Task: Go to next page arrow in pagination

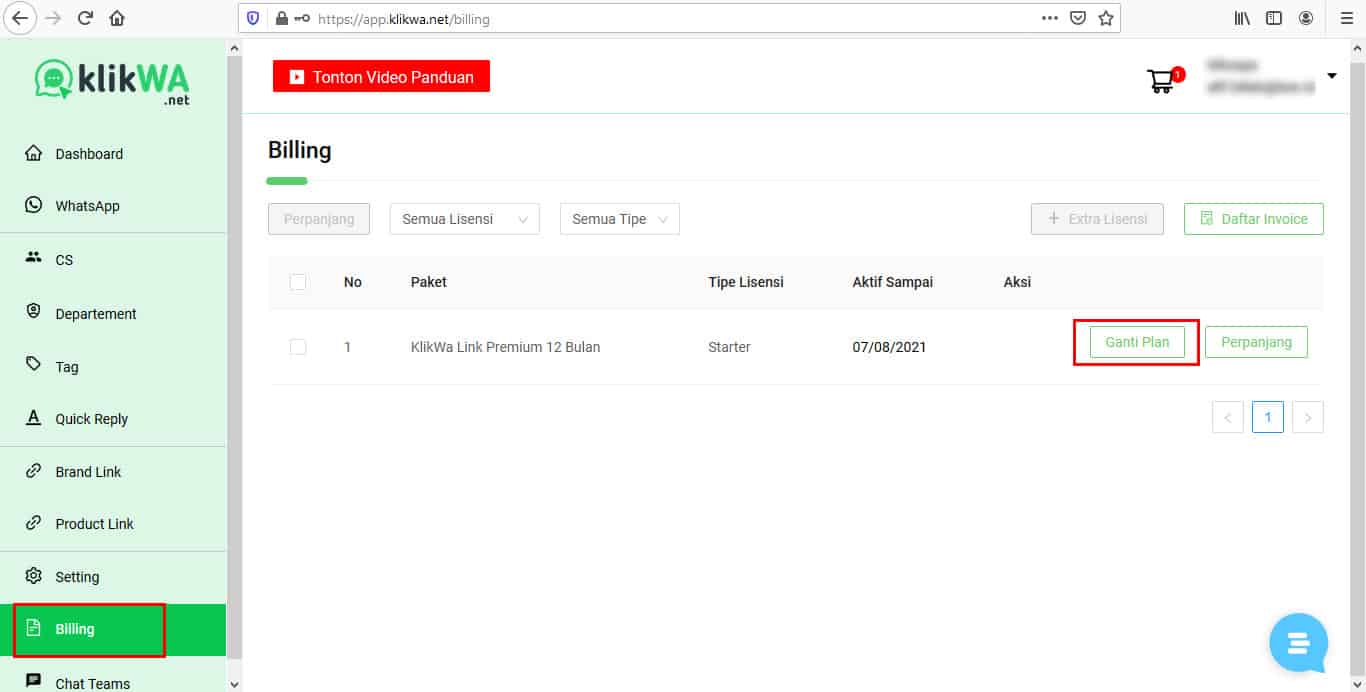Action: pos(1308,417)
